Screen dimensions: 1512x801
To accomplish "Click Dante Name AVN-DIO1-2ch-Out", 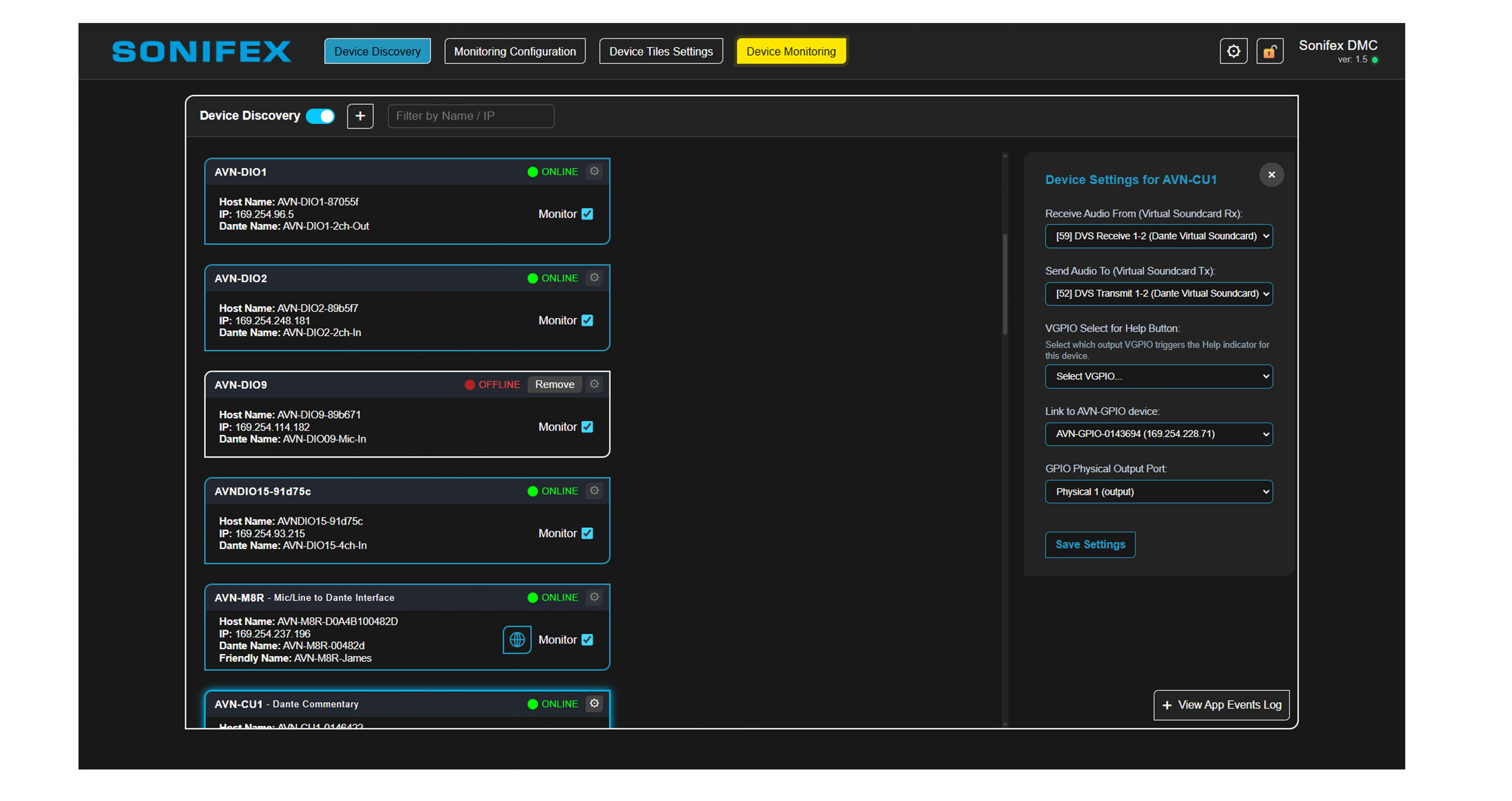I will [326, 226].
